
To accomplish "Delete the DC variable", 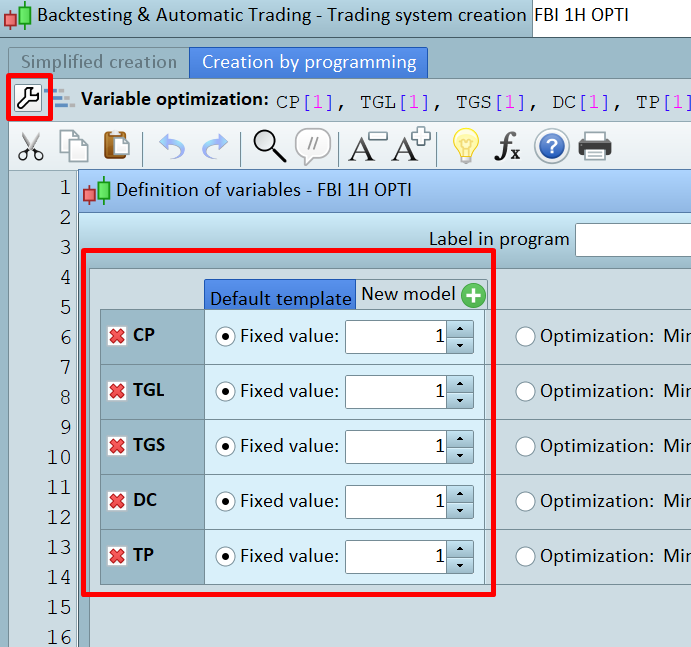I will pyautogui.click(x=117, y=501).
